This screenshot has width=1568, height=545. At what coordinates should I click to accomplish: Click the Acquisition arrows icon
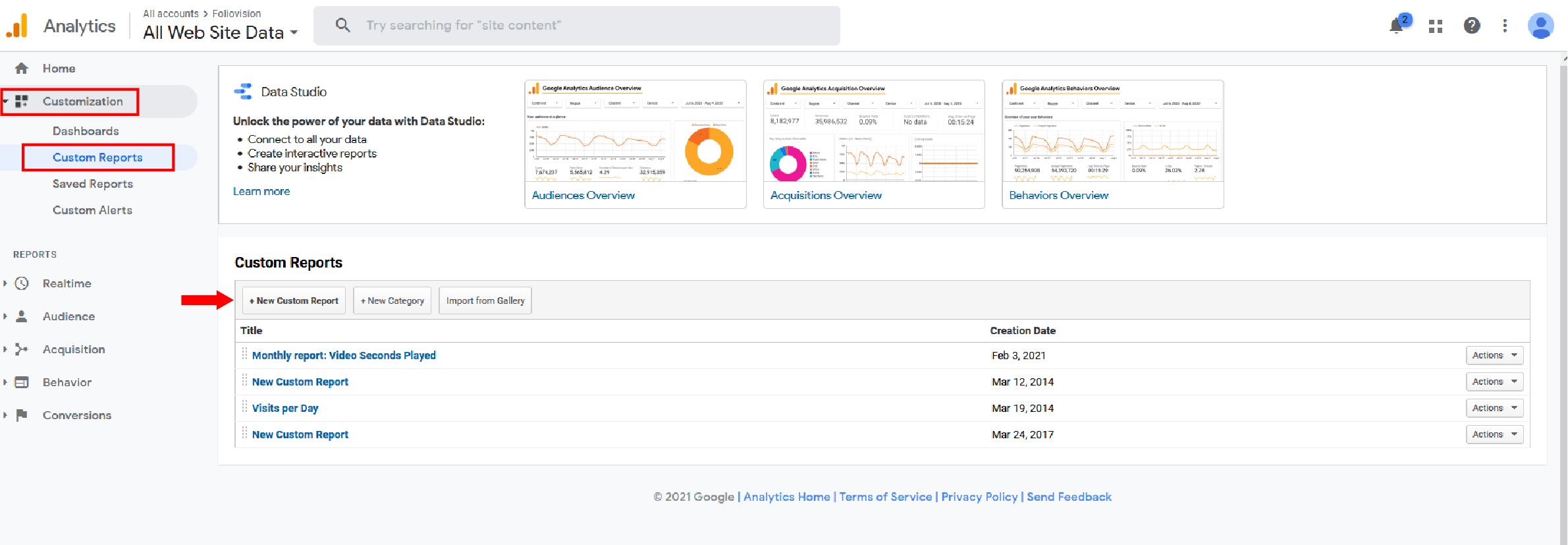[22, 349]
